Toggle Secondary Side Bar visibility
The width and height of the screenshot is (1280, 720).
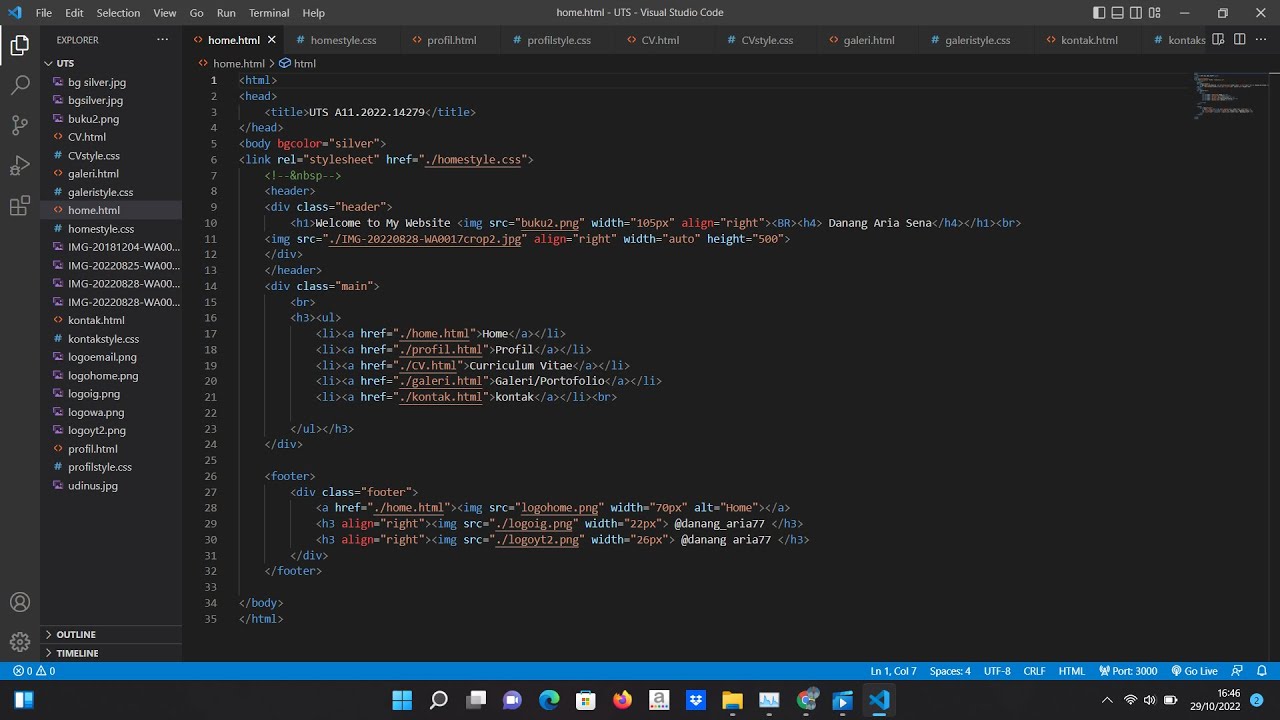coord(1136,13)
